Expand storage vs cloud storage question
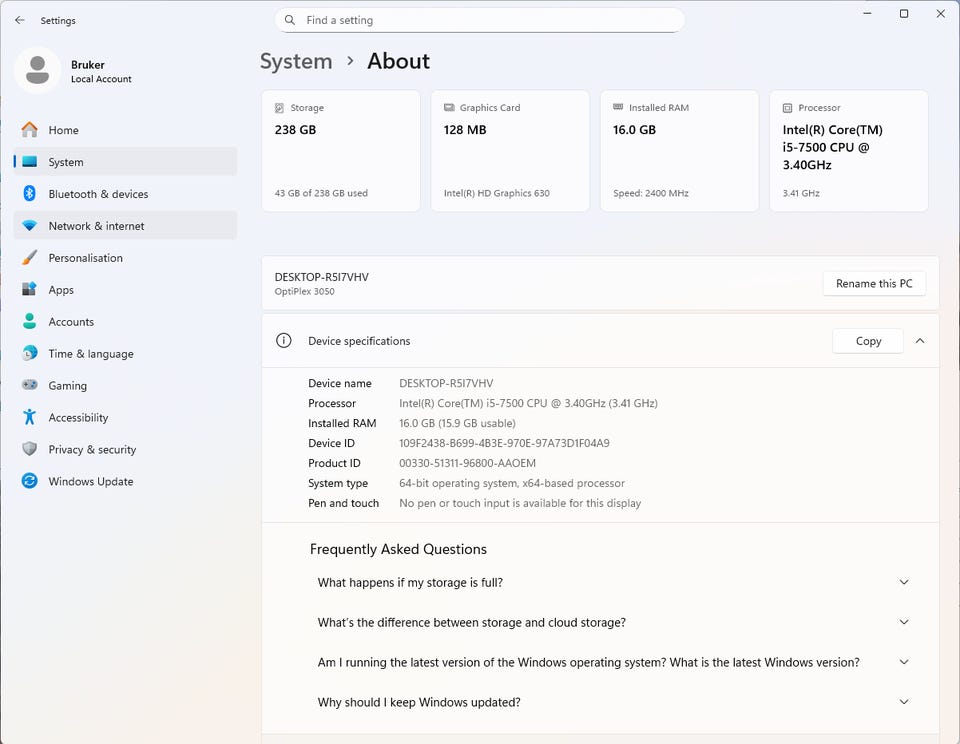 point(904,623)
